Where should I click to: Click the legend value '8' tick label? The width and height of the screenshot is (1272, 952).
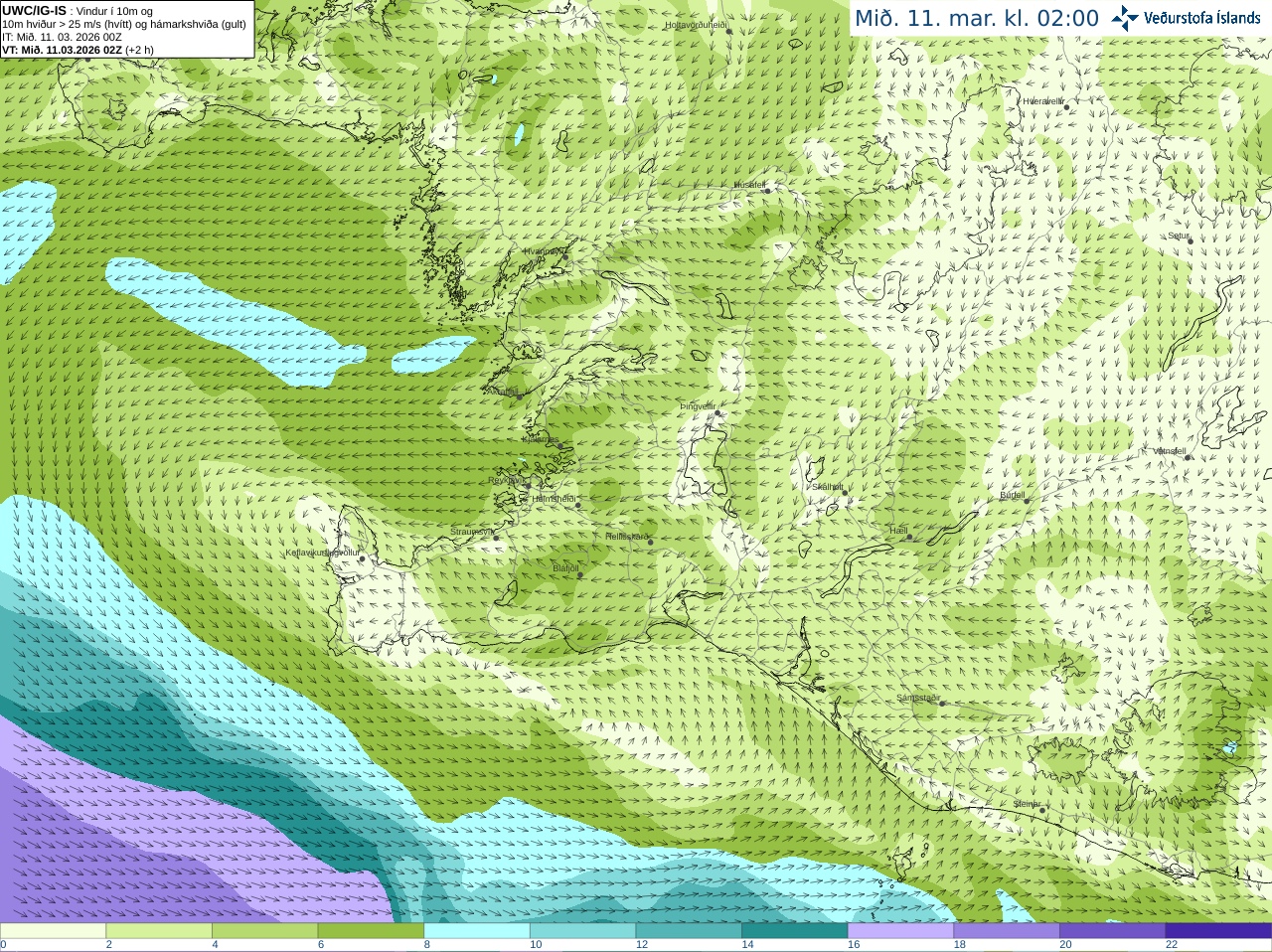(x=427, y=945)
